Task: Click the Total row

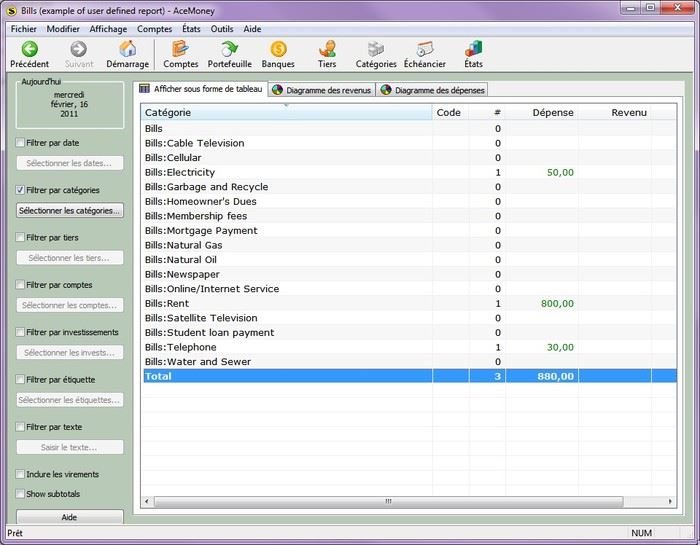Action: coord(408,376)
